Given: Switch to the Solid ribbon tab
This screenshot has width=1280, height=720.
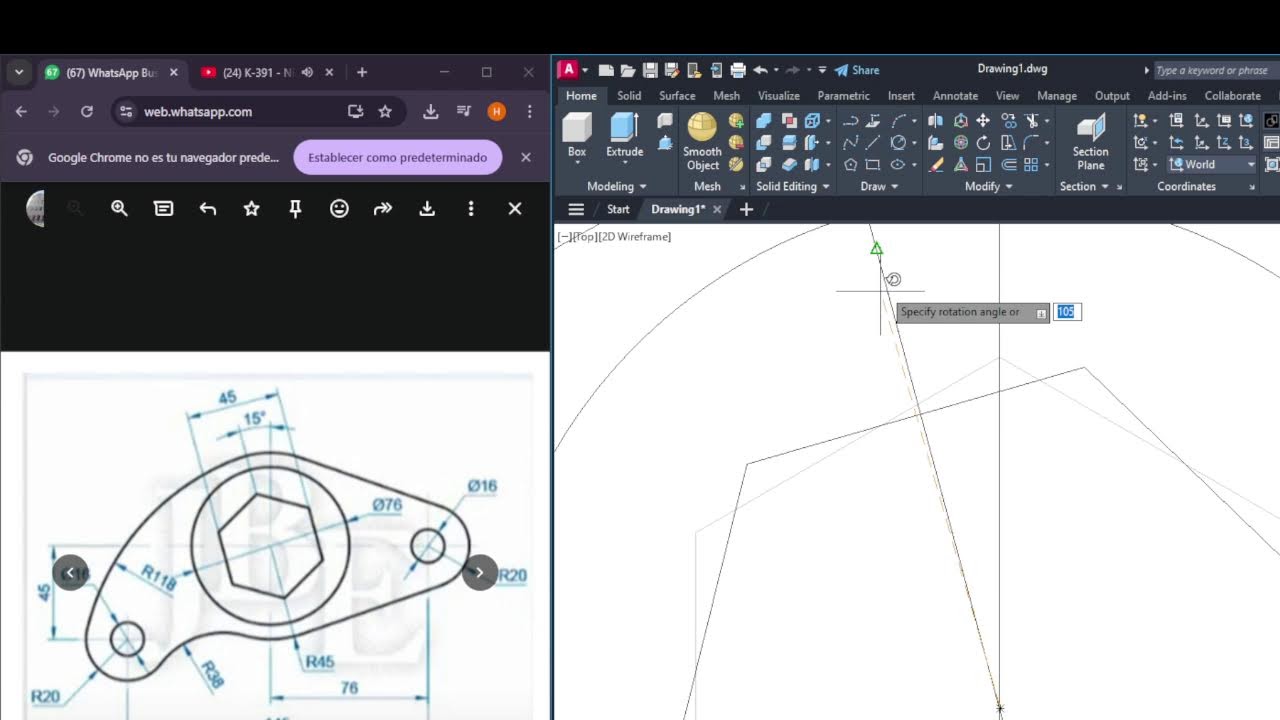Looking at the screenshot, I should click(629, 96).
